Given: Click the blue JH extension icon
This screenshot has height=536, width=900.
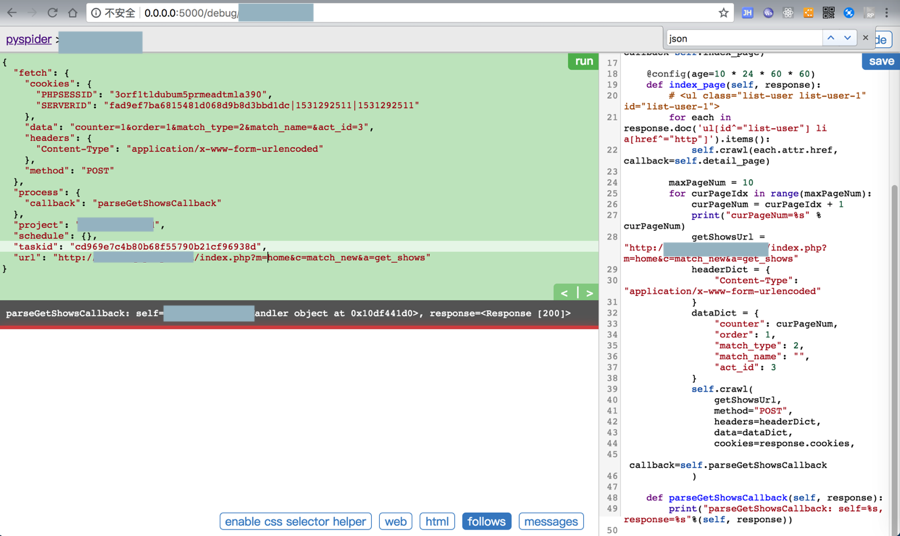Looking at the screenshot, I should point(747,13).
